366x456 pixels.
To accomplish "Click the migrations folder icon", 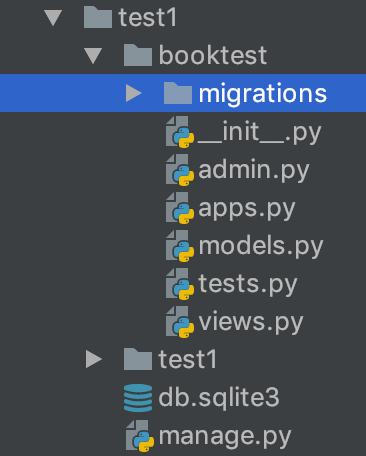I will pyautogui.click(x=178, y=93).
